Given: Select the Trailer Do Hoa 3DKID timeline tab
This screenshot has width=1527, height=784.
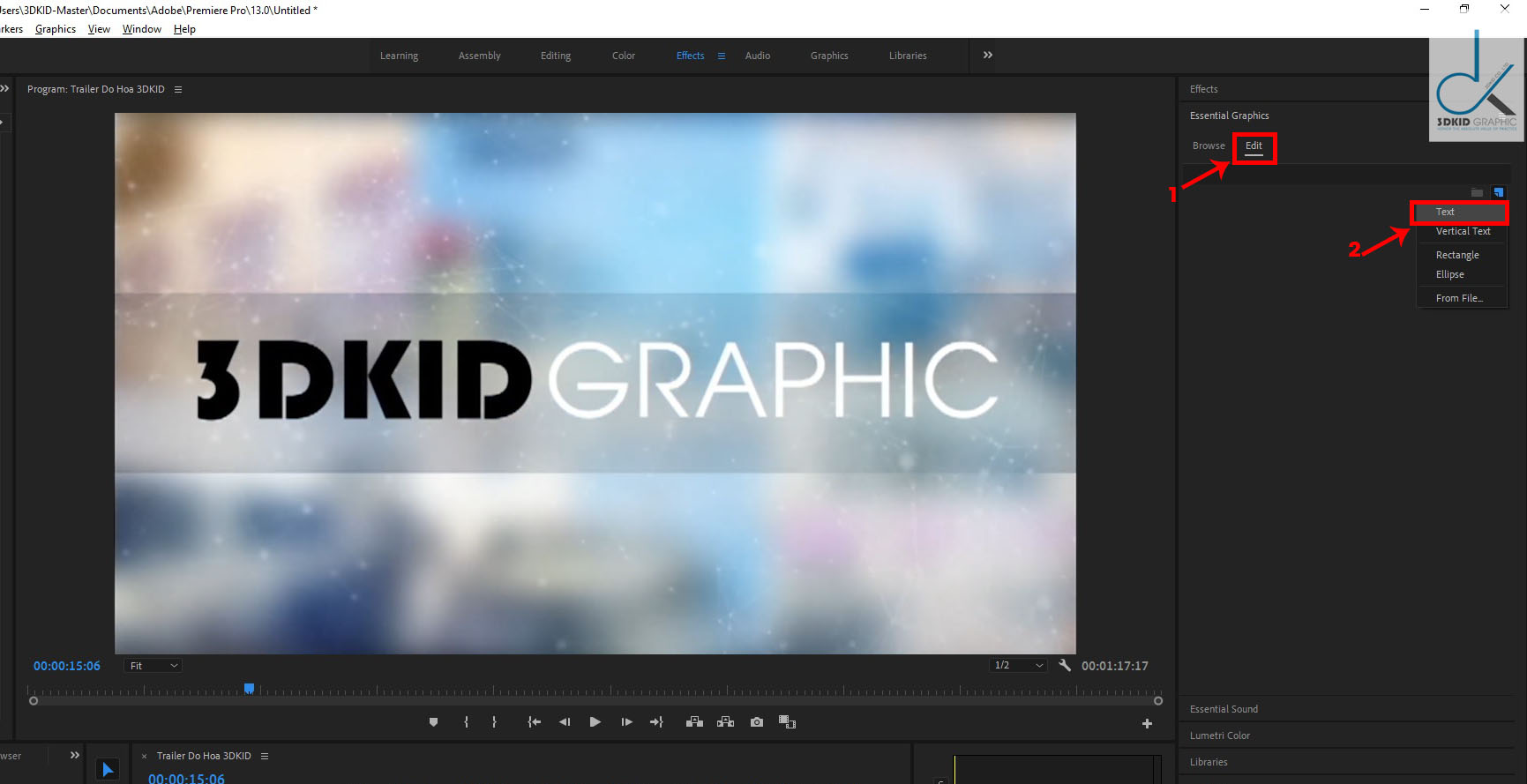Looking at the screenshot, I should [204, 756].
